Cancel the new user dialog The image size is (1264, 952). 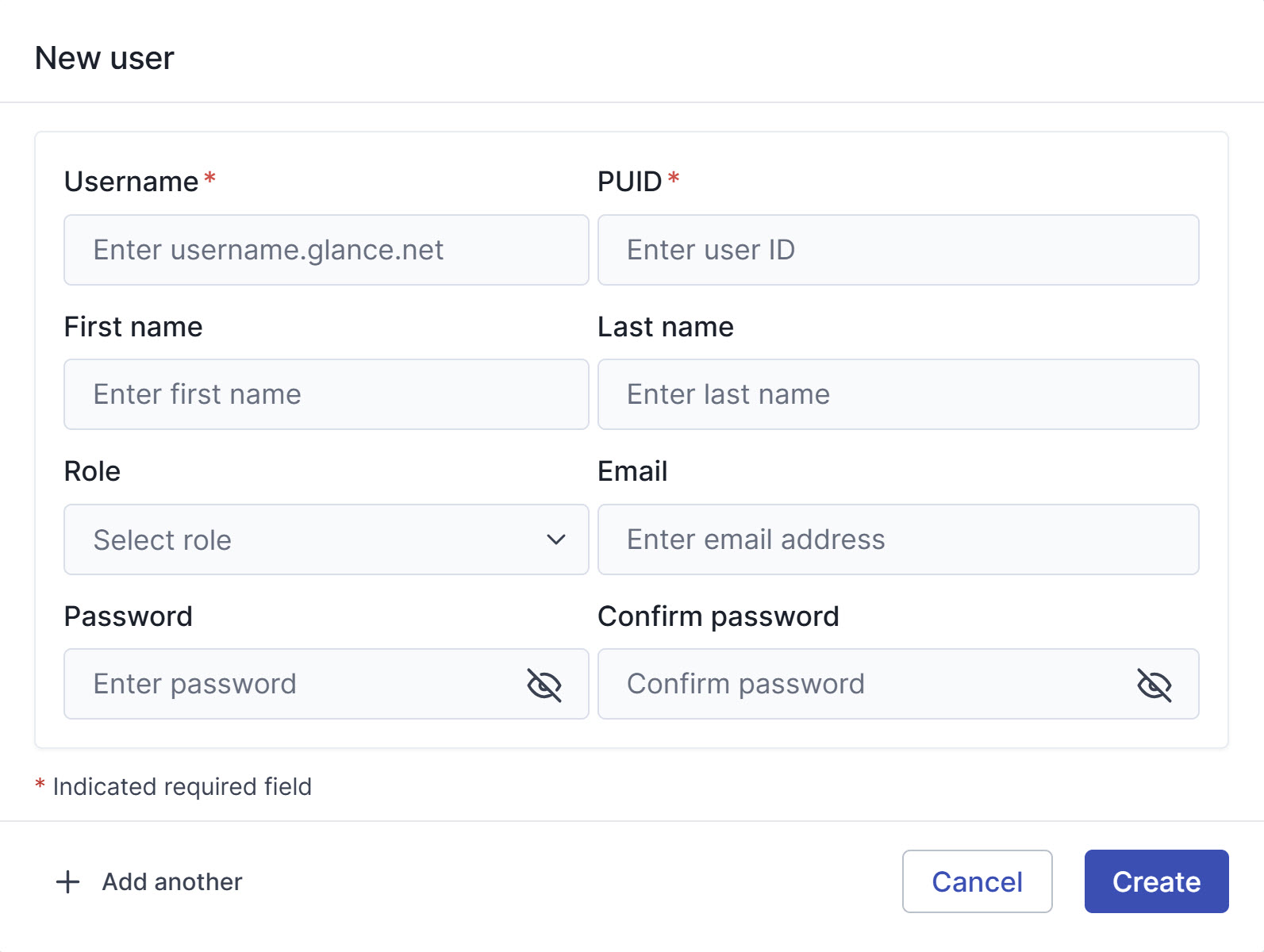tap(977, 881)
